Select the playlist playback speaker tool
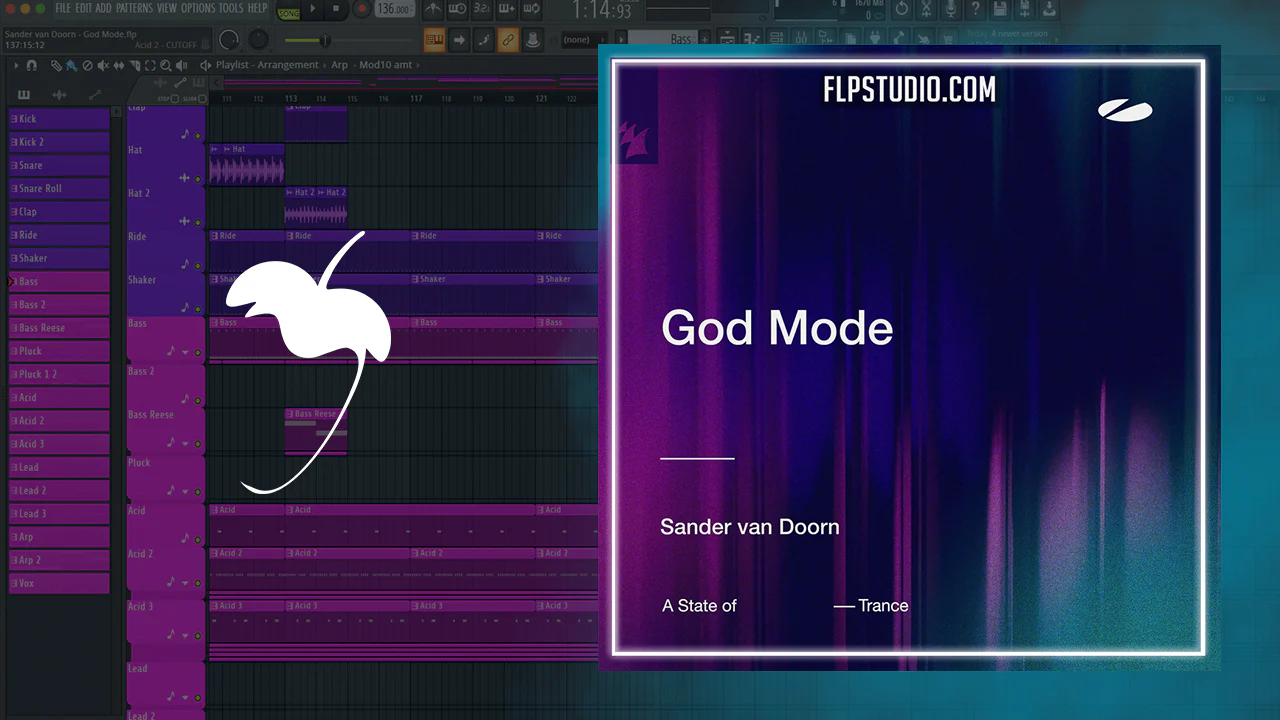Screen dimensions: 1280x720 coord(181,65)
